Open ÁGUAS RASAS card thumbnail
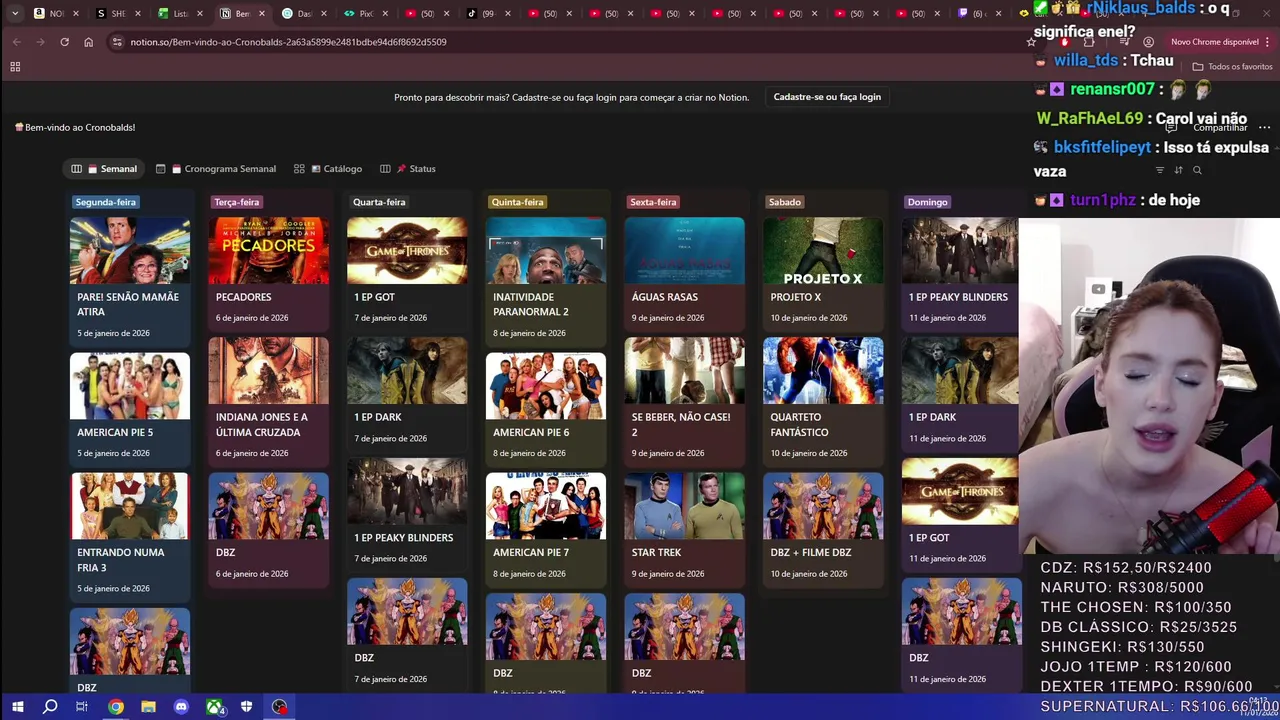This screenshot has height=720, width=1280. pos(684,250)
